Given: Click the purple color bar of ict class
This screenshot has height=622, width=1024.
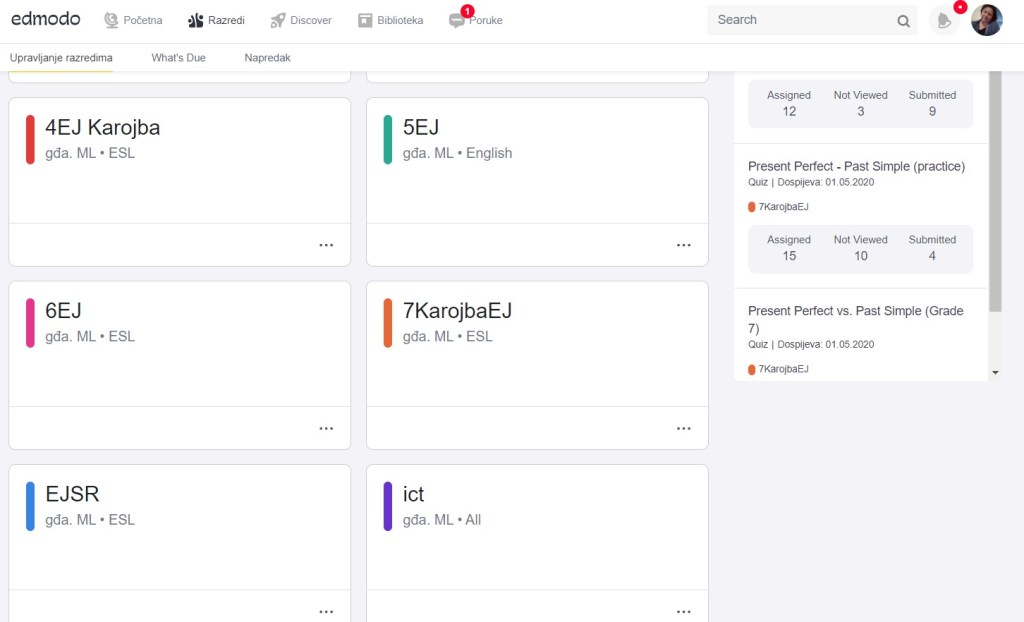Looking at the screenshot, I should point(388,506).
